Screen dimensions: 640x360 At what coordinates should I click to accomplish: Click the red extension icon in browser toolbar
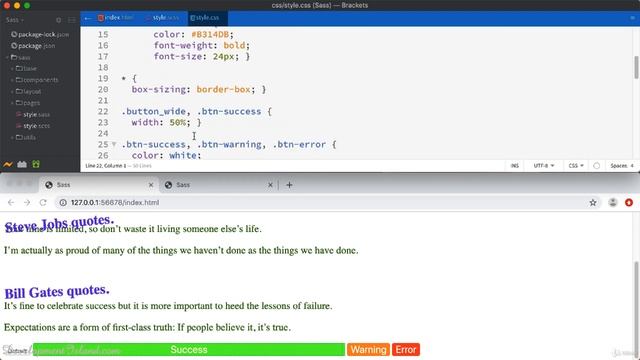pos(629,202)
